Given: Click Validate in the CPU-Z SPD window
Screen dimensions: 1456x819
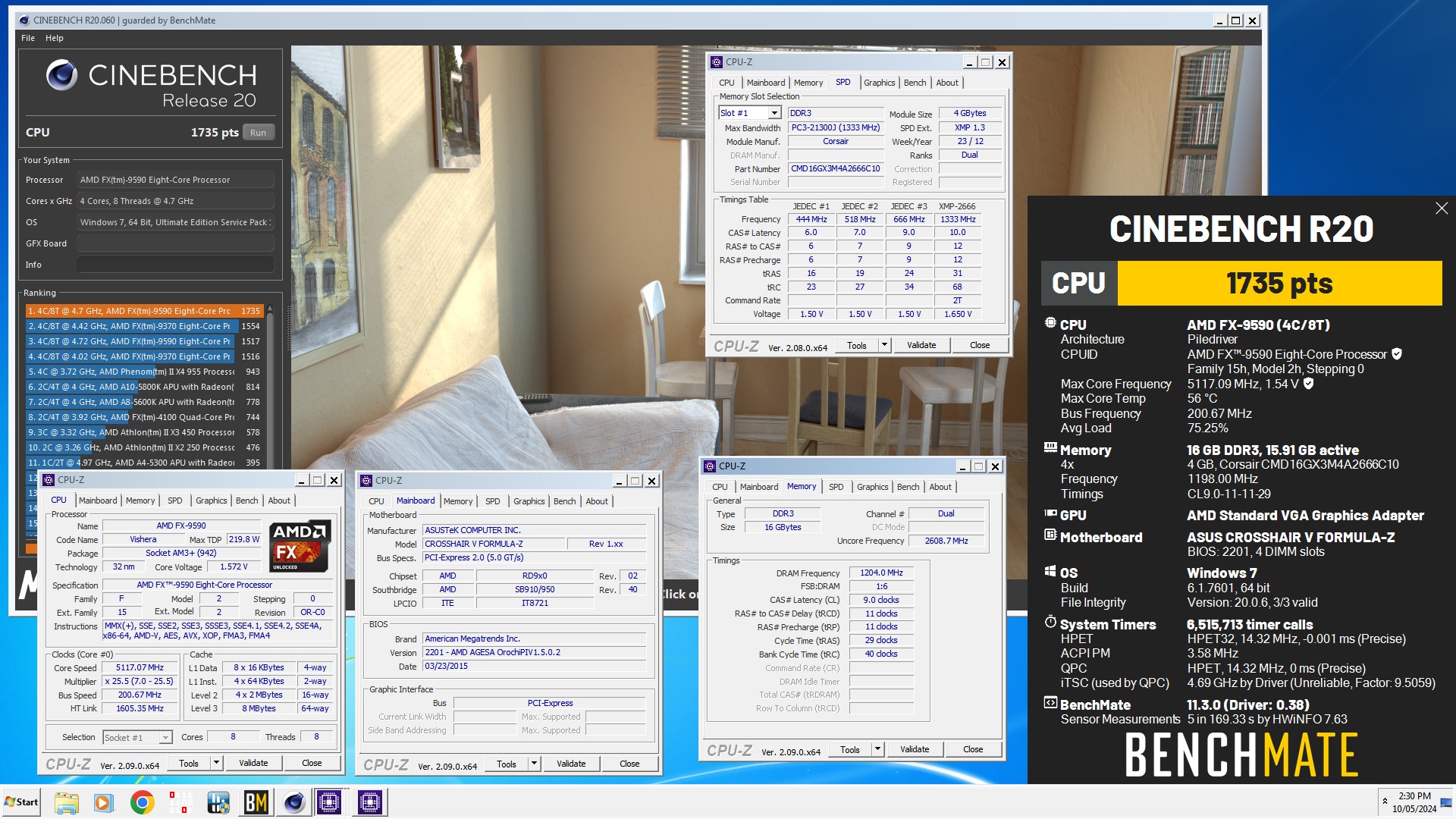Looking at the screenshot, I should 921,345.
